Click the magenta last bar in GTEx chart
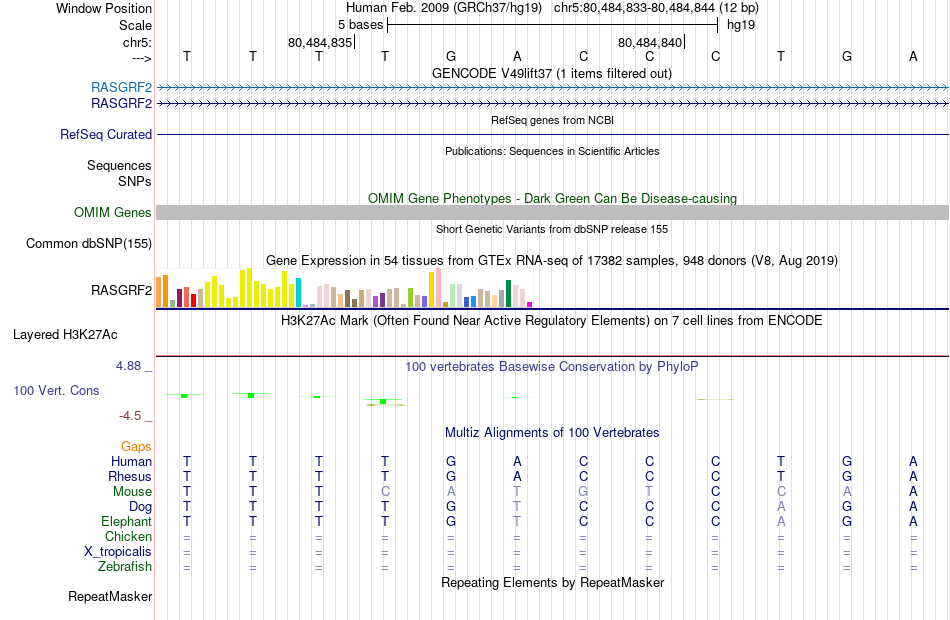Image resolution: width=950 pixels, height=620 pixels. pos(530,304)
